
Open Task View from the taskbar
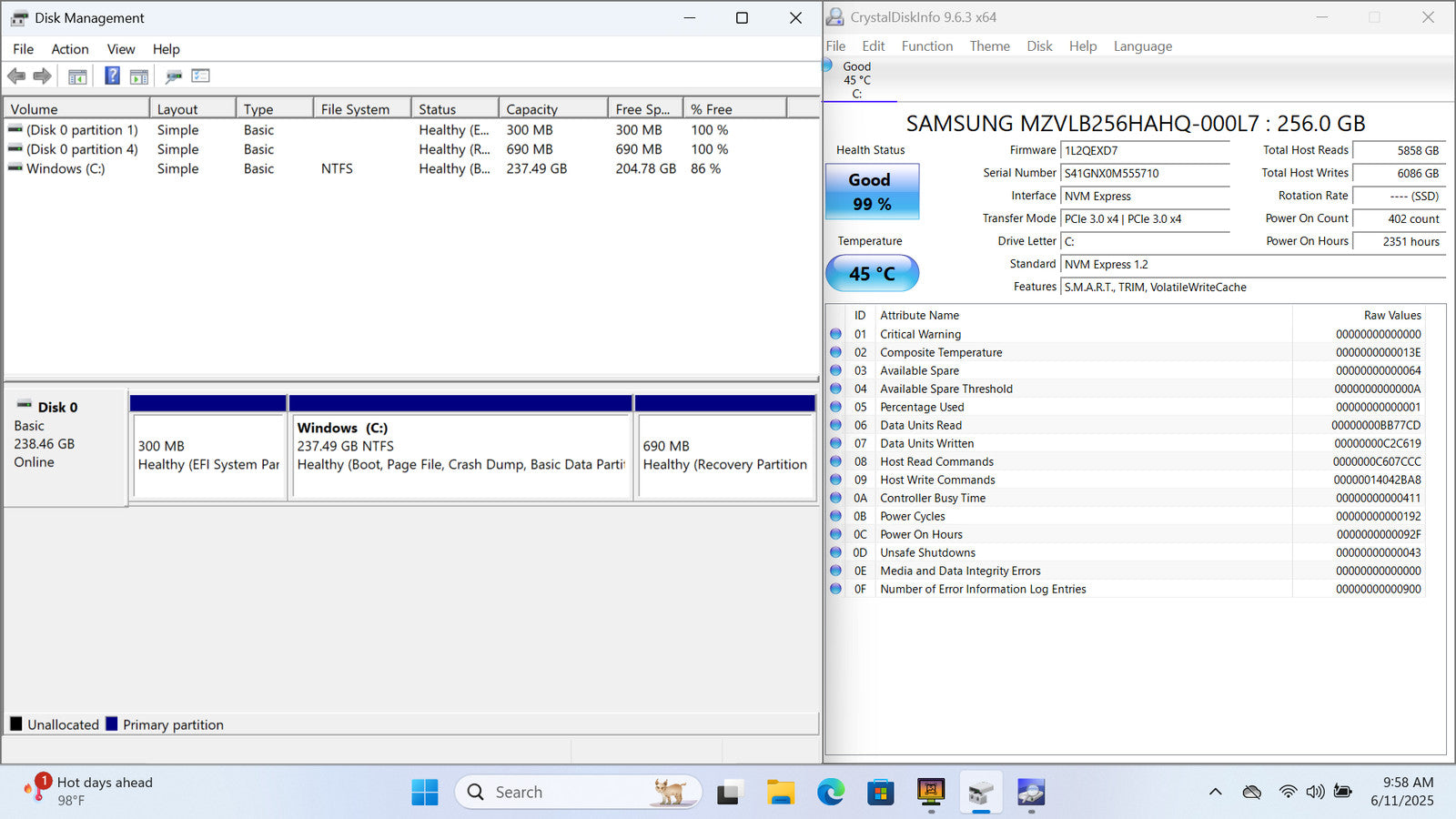[728, 793]
